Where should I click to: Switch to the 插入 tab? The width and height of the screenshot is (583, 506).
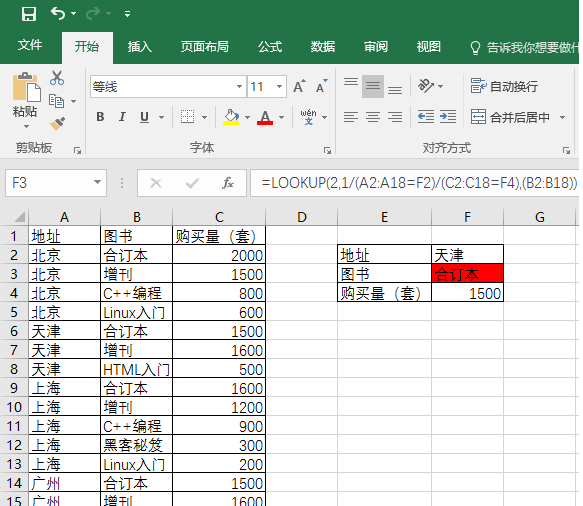[140, 47]
